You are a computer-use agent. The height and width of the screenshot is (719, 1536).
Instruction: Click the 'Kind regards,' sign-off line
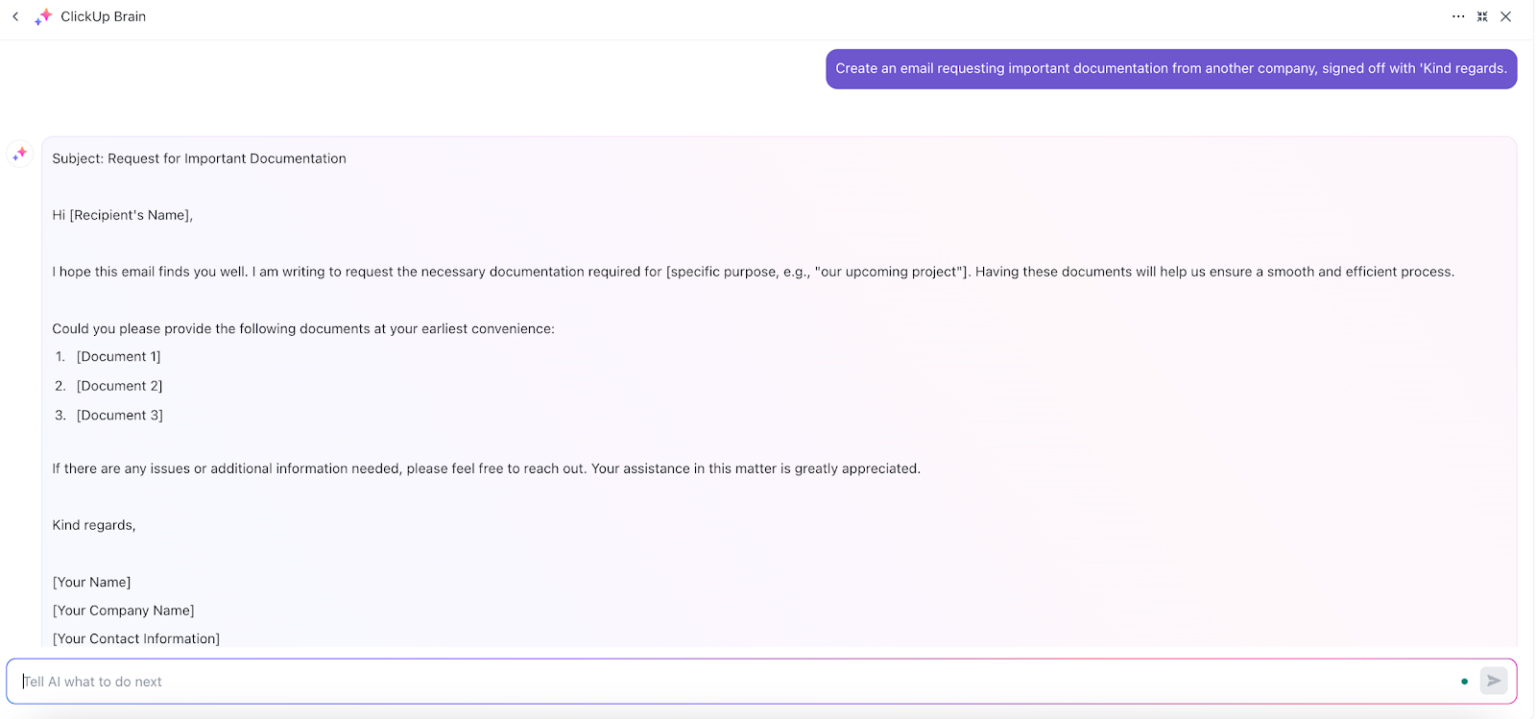pyautogui.click(x=93, y=524)
